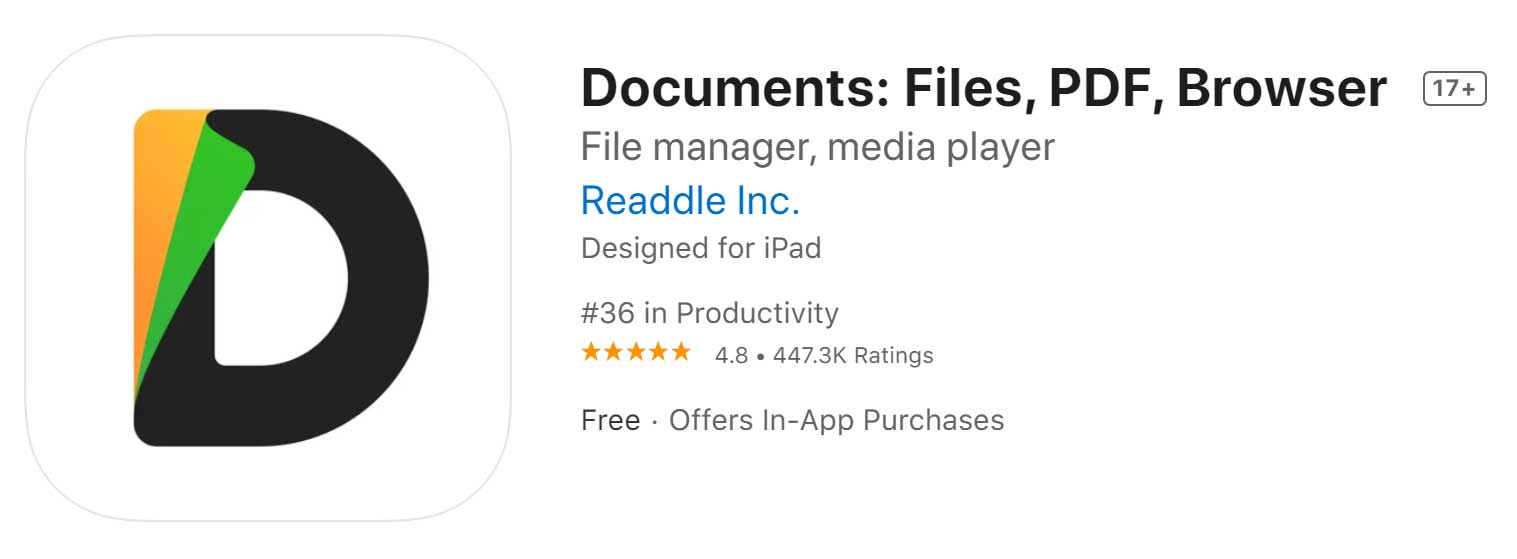The image size is (1517, 559).
Task: Click the Designed for iPad label
Action: (x=700, y=247)
